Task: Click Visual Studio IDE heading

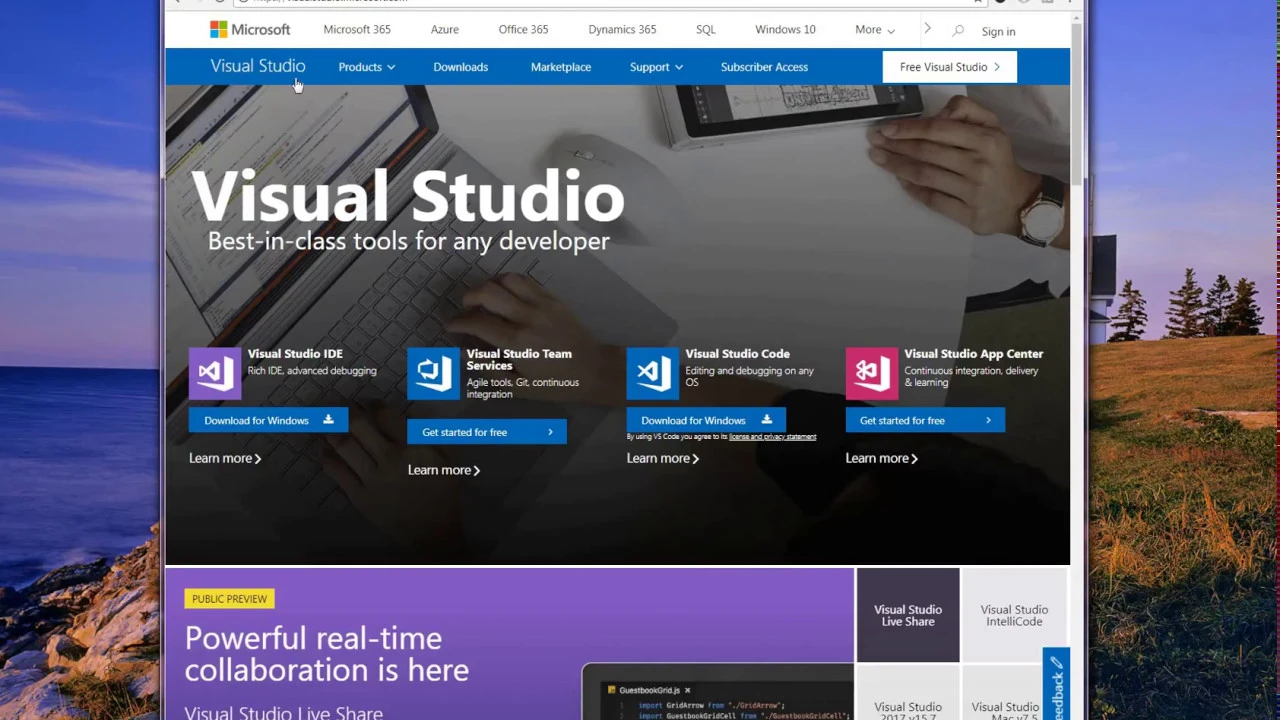Action: [x=295, y=354]
